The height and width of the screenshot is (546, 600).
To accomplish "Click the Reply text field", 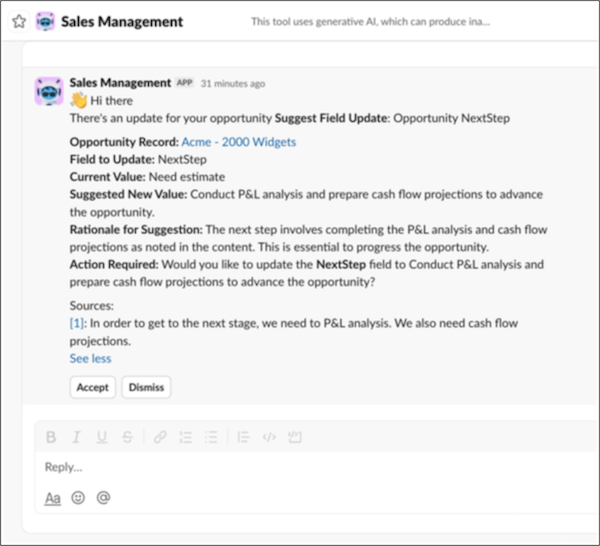I will [317, 467].
